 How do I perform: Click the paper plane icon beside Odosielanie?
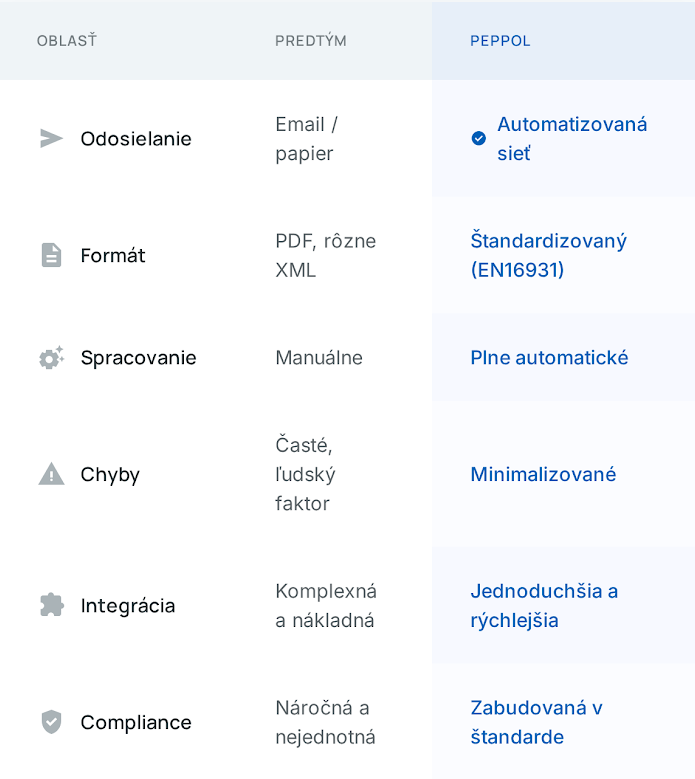51,139
